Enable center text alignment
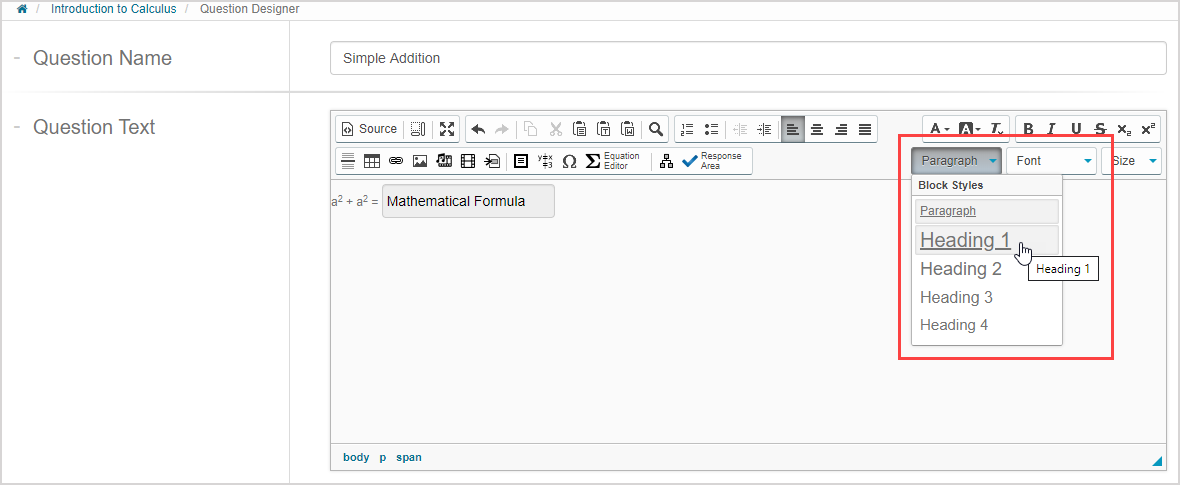Viewport: 1180px width, 485px height. (817, 129)
